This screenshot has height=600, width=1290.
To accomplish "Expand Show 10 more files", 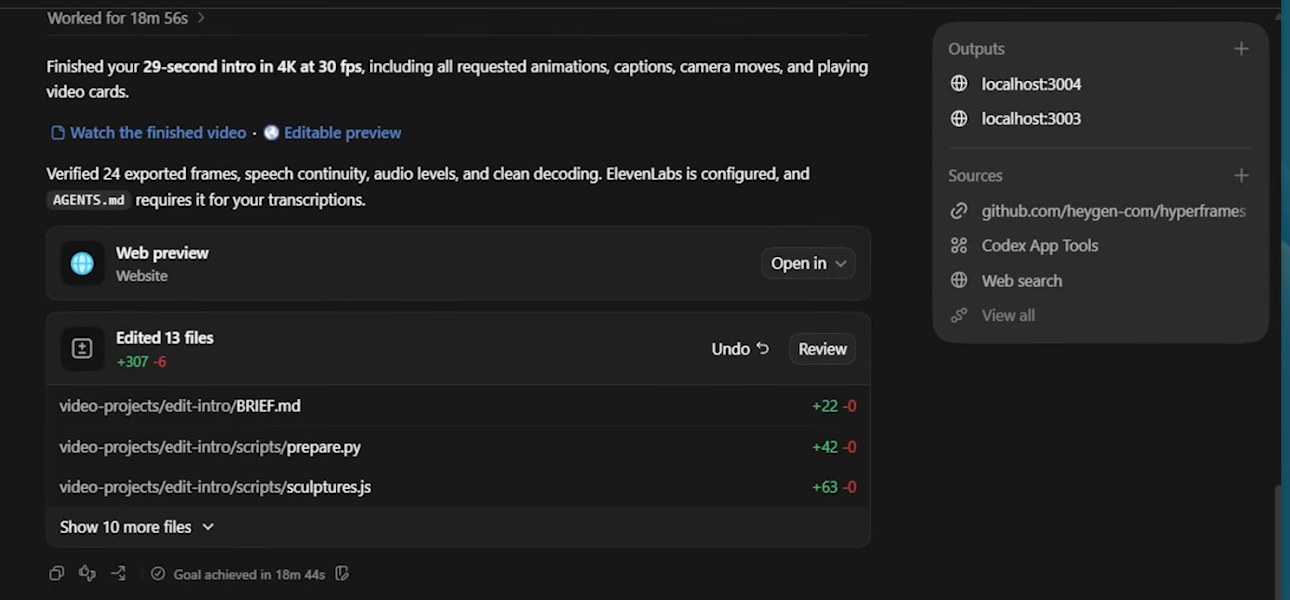I will [x=137, y=527].
